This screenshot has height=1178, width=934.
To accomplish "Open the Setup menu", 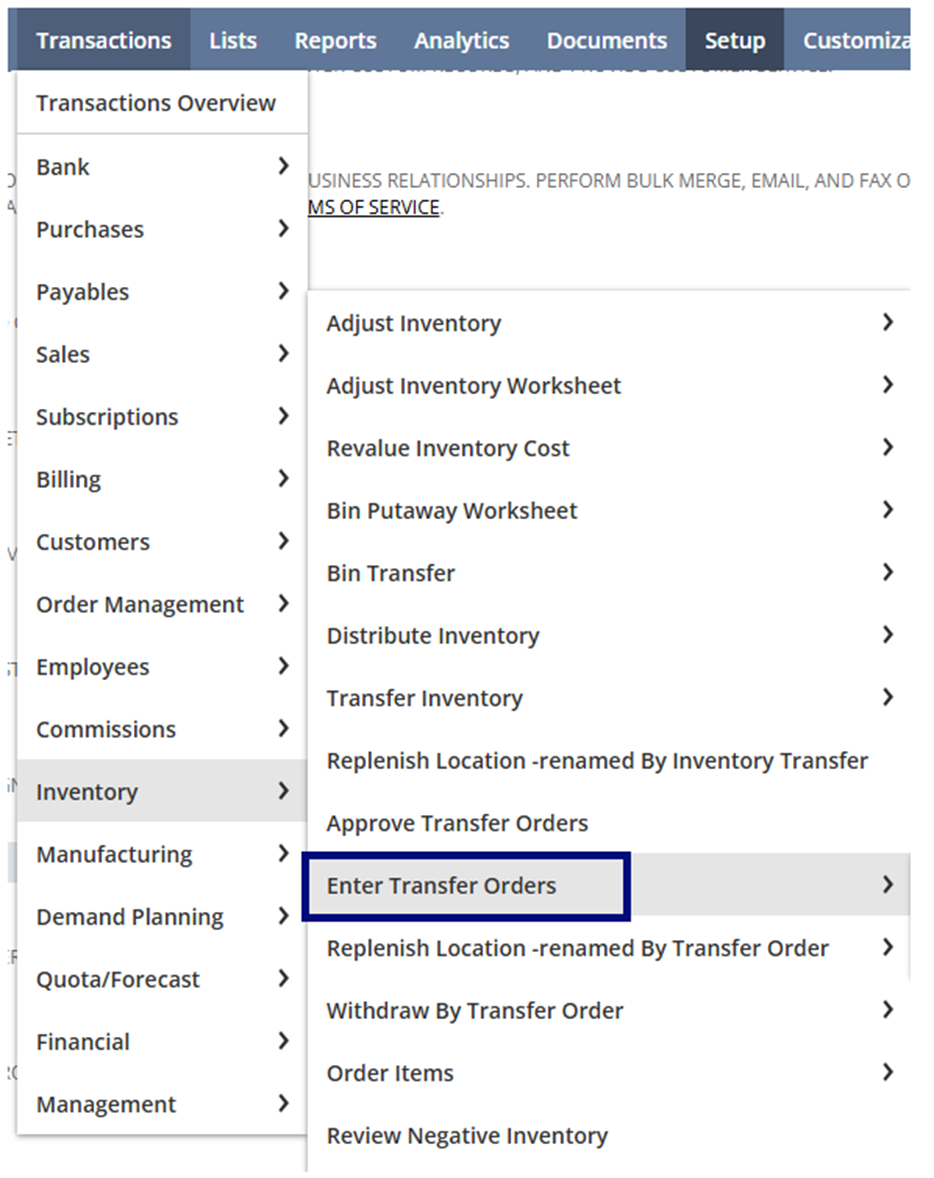I will coord(734,40).
